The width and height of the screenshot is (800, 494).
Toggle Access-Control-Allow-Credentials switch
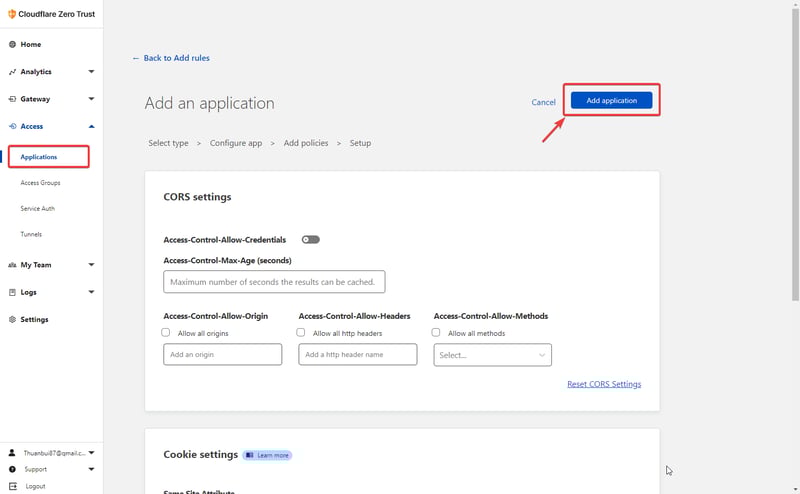310,240
